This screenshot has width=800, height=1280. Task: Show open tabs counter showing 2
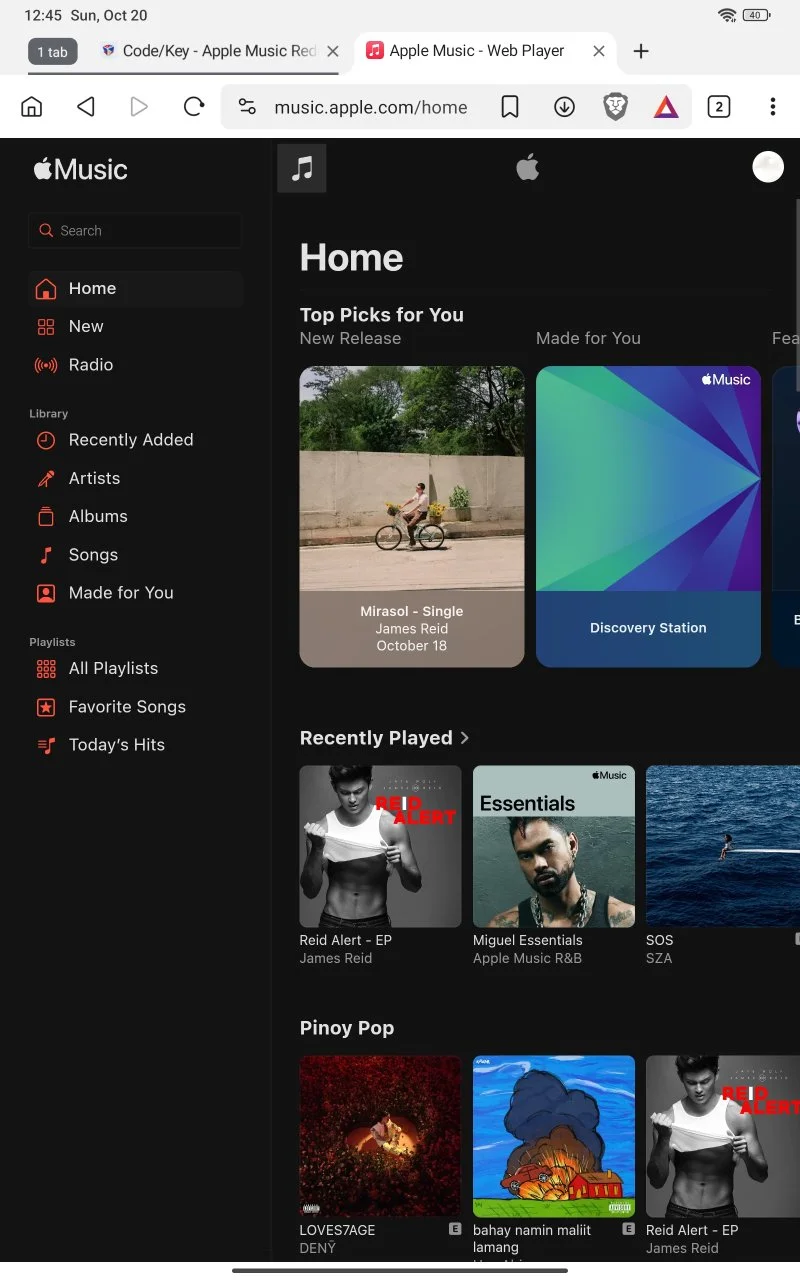pyautogui.click(x=719, y=107)
